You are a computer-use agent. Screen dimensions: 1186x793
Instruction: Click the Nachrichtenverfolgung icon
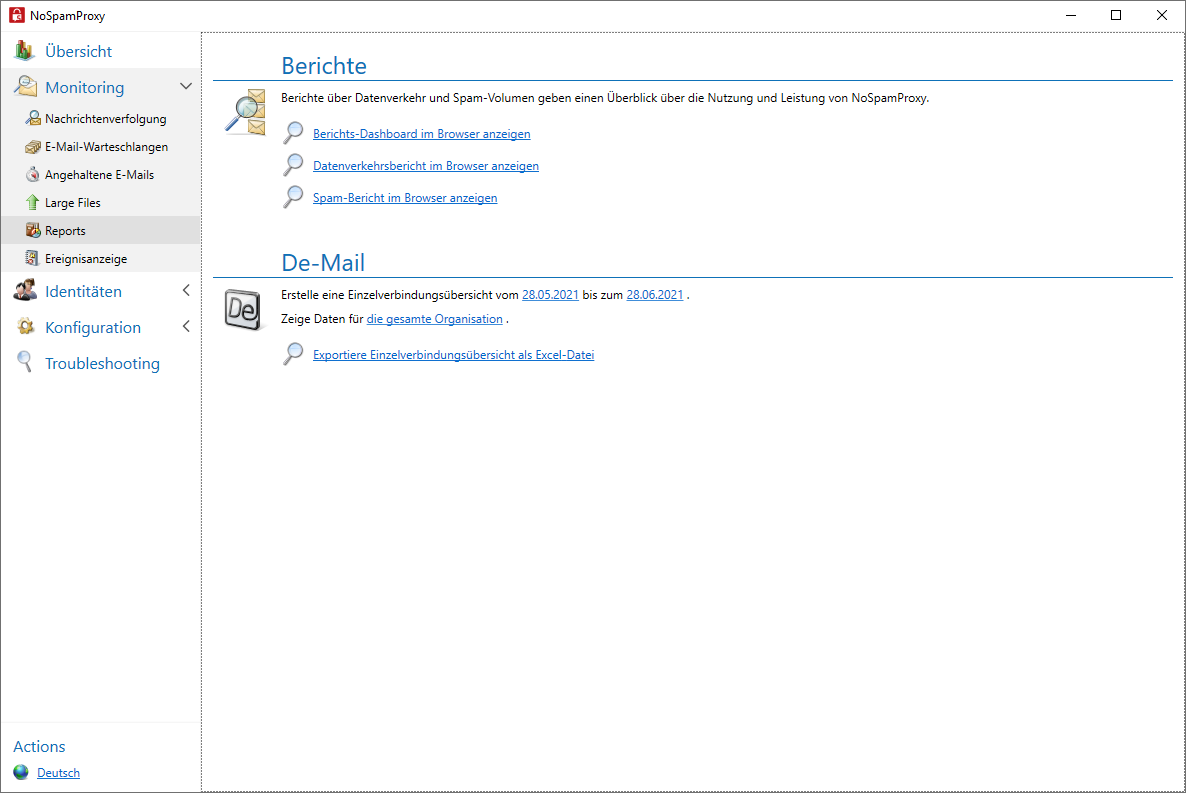pos(33,118)
